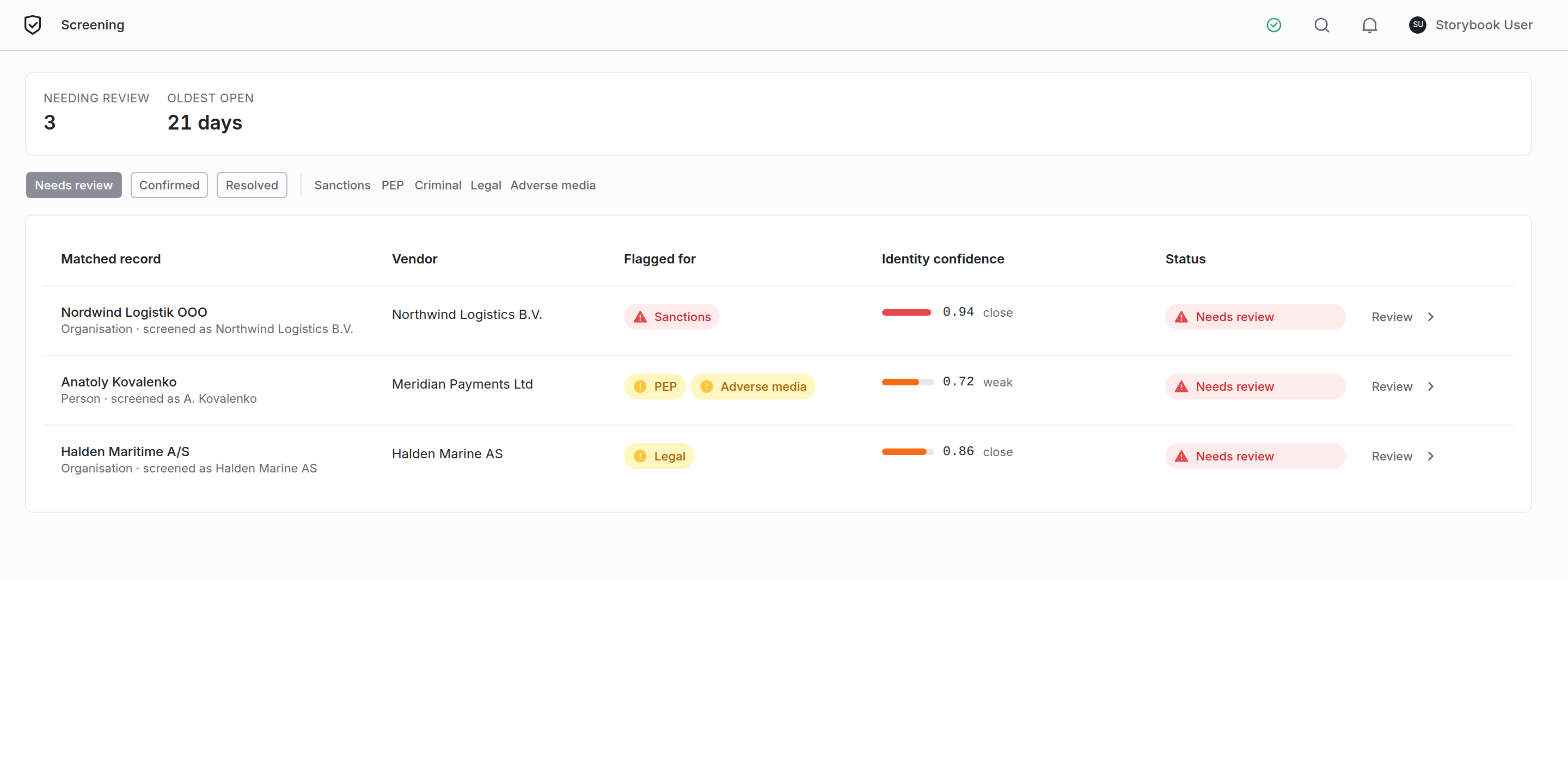
Task: Click vendor Halden Marine AS
Action: tap(448, 454)
